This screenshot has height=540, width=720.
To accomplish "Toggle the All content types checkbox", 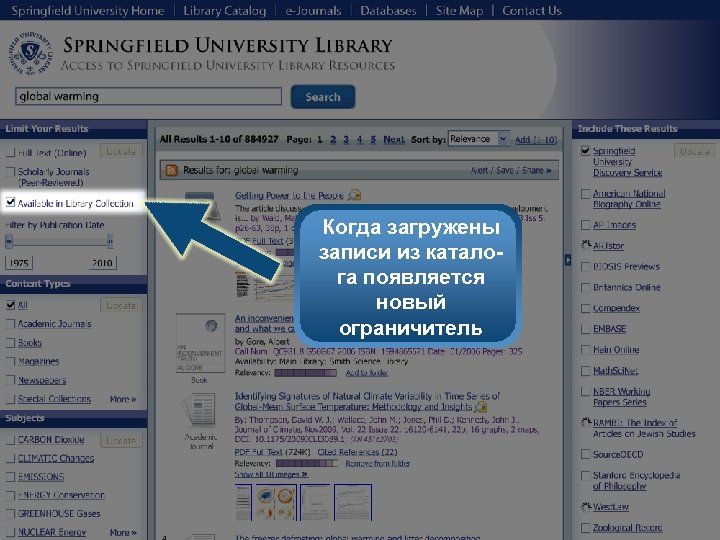I will [11, 305].
